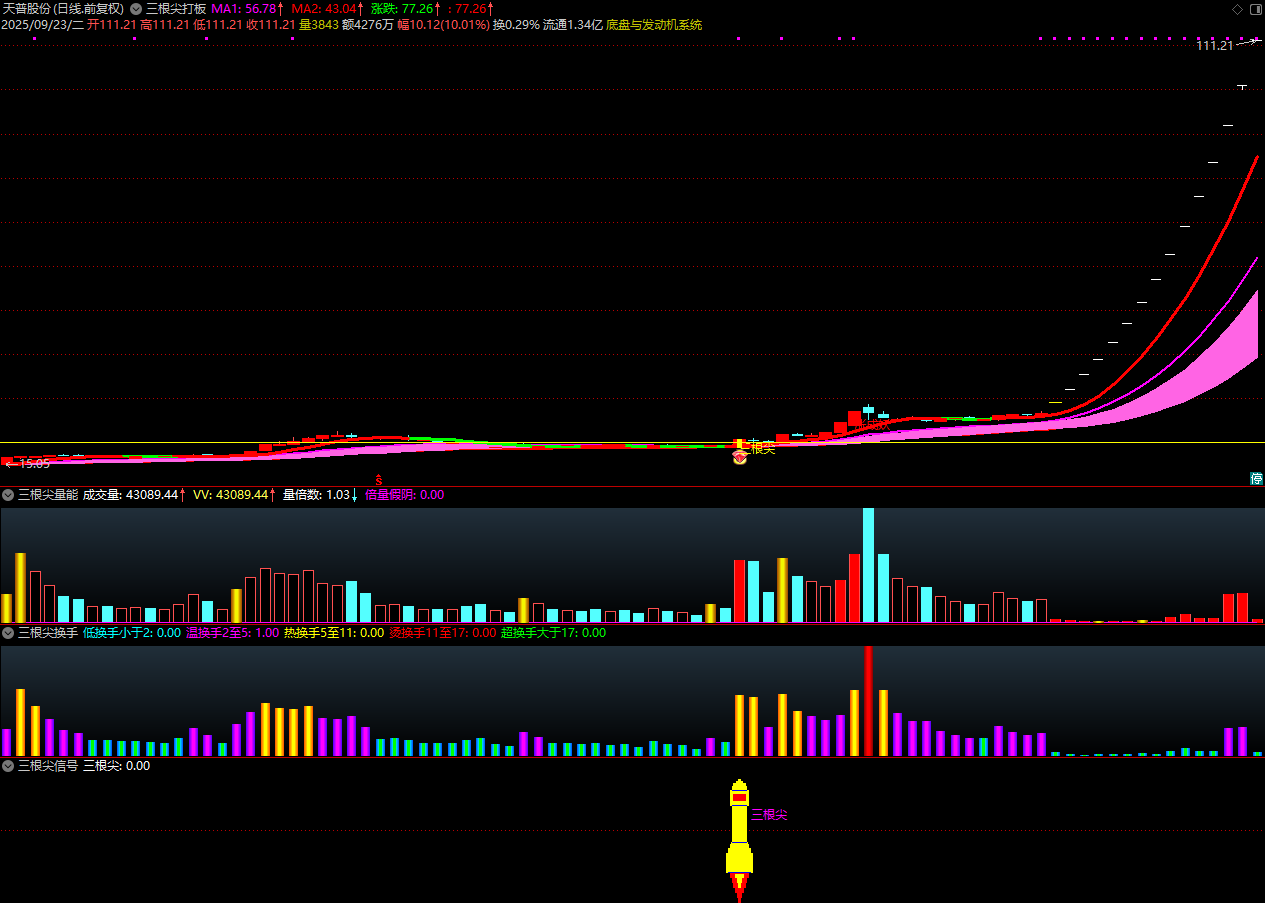
Task: Click the diamond icon at top right
Action: (1237, 9)
